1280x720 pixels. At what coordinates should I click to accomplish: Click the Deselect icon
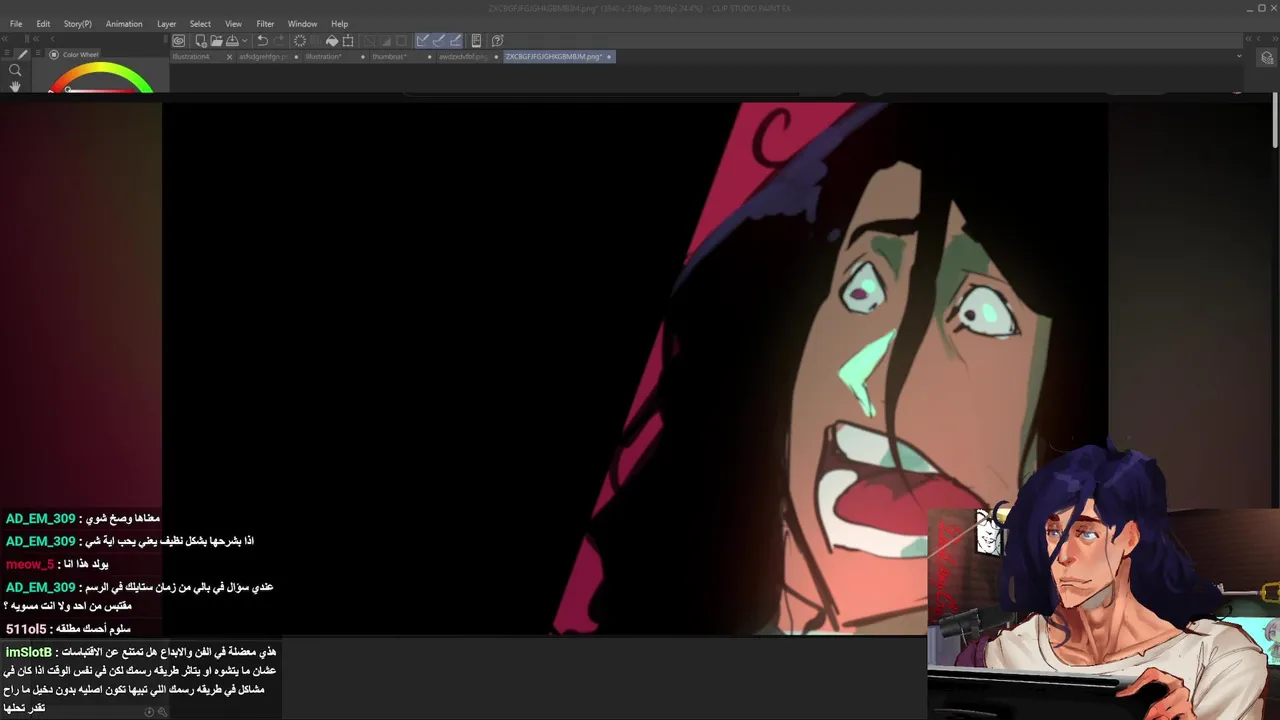(x=369, y=41)
